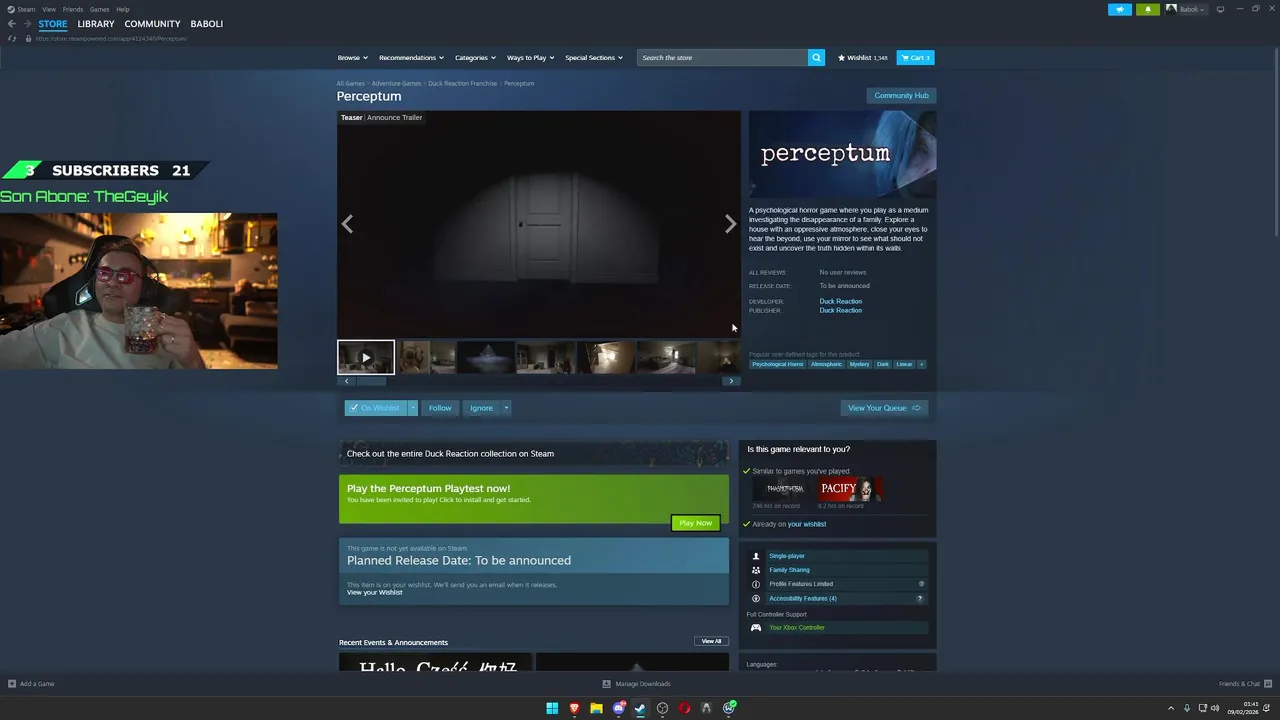This screenshot has width=1280, height=720.
Task: Open the View menu
Action: click(48, 9)
